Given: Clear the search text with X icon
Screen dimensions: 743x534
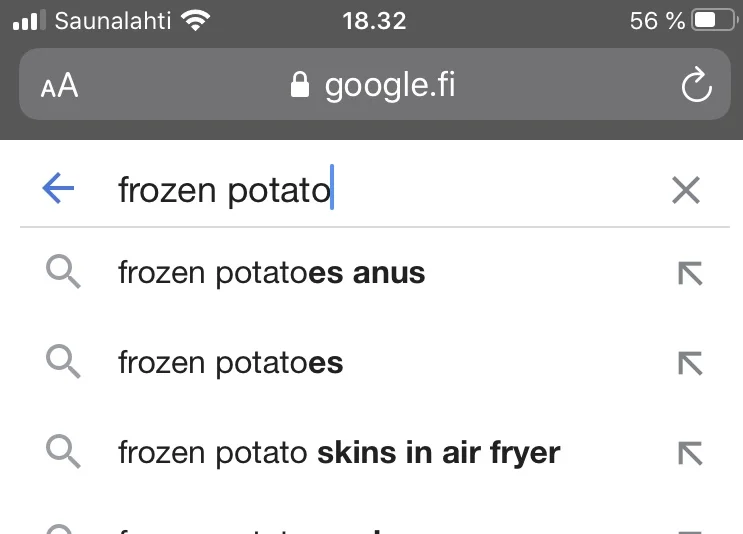Looking at the screenshot, I should click(685, 190).
